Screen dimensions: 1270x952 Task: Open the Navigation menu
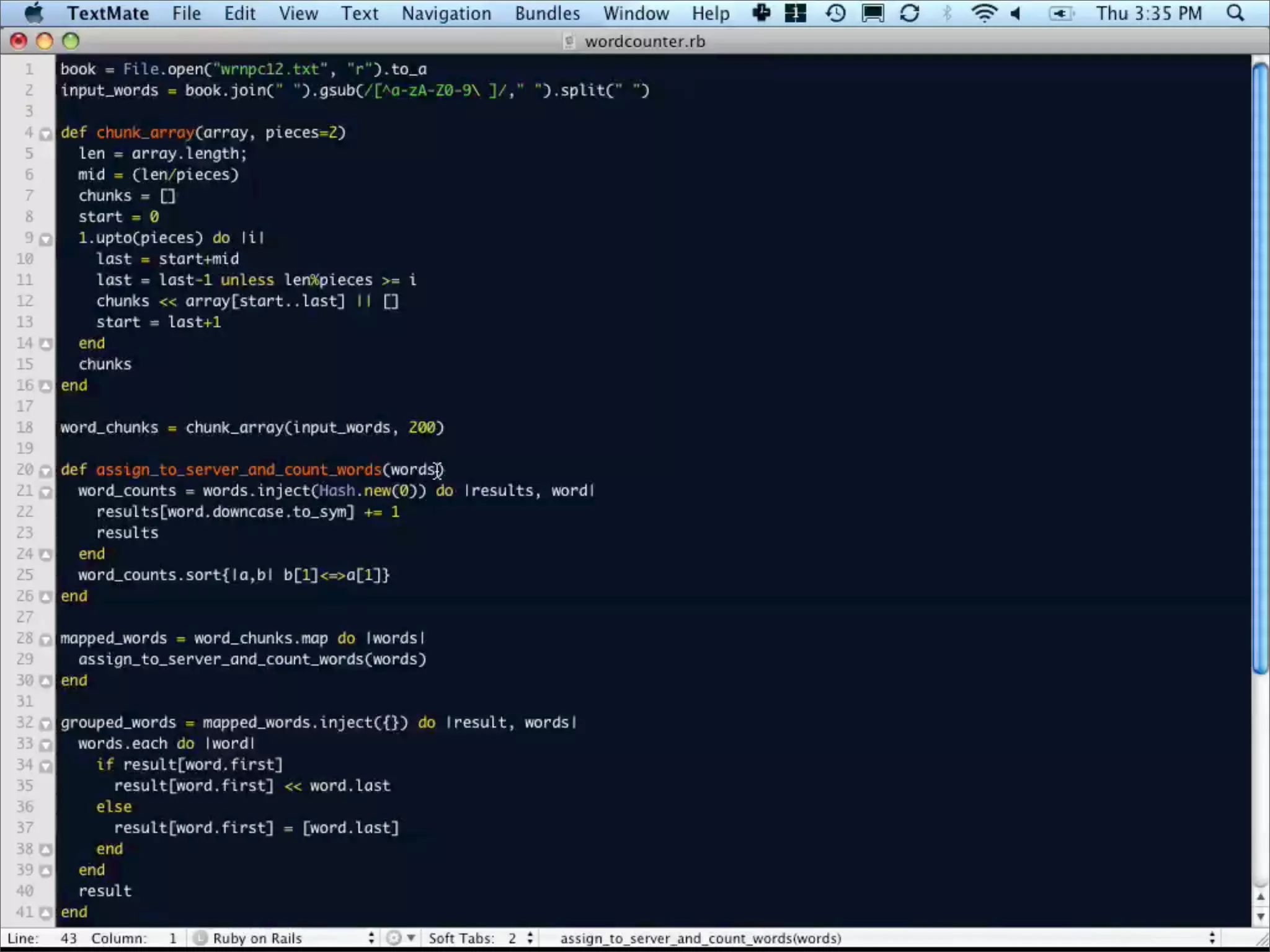pyautogui.click(x=446, y=14)
